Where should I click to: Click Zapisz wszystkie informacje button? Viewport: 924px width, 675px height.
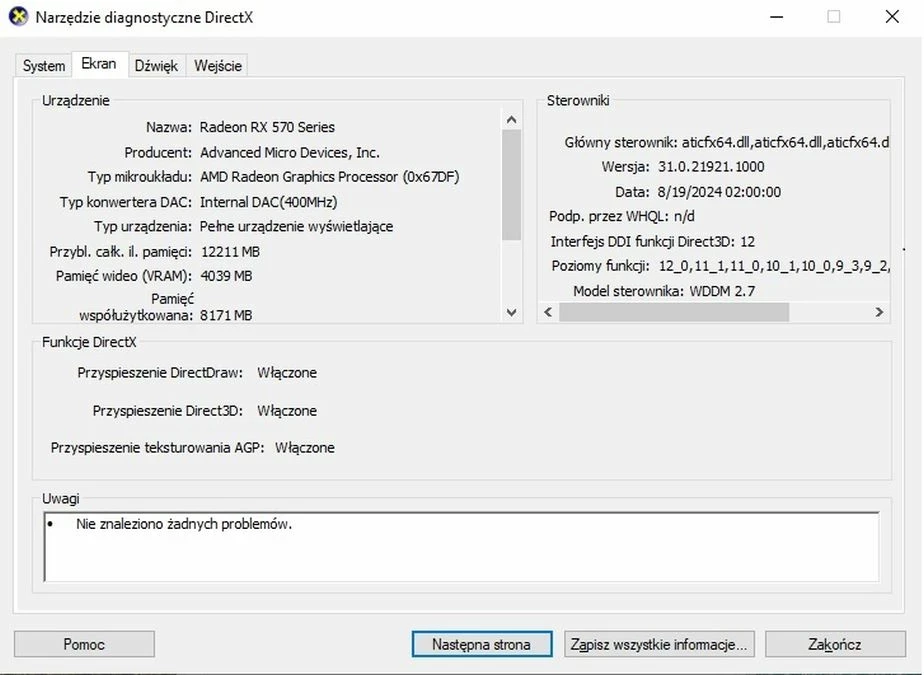[659, 643]
